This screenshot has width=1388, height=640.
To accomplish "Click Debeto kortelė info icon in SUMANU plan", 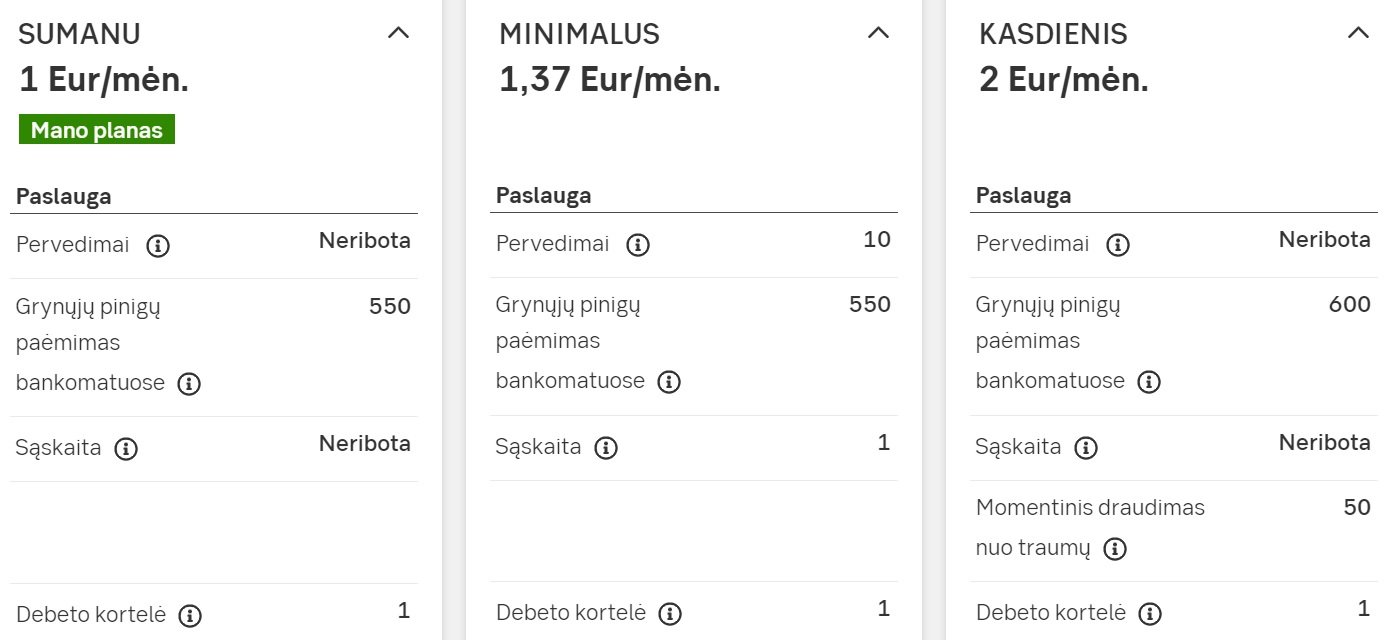I will 190,616.
